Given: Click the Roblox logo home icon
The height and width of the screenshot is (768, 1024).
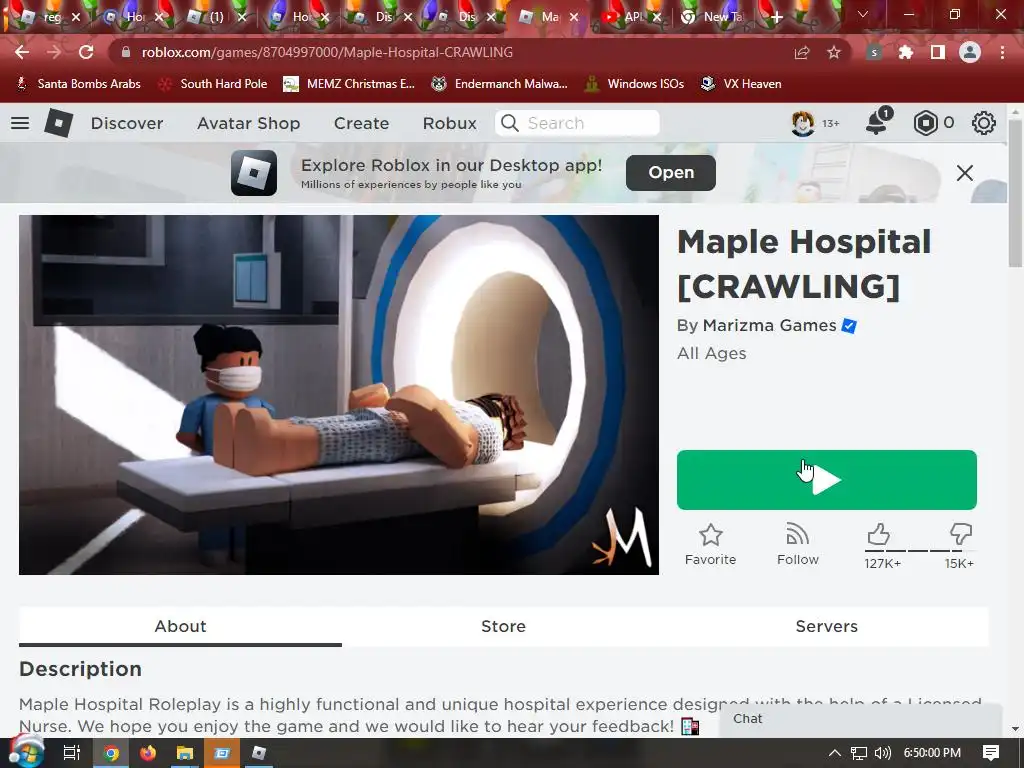Looking at the screenshot, I should click(58, 123).
